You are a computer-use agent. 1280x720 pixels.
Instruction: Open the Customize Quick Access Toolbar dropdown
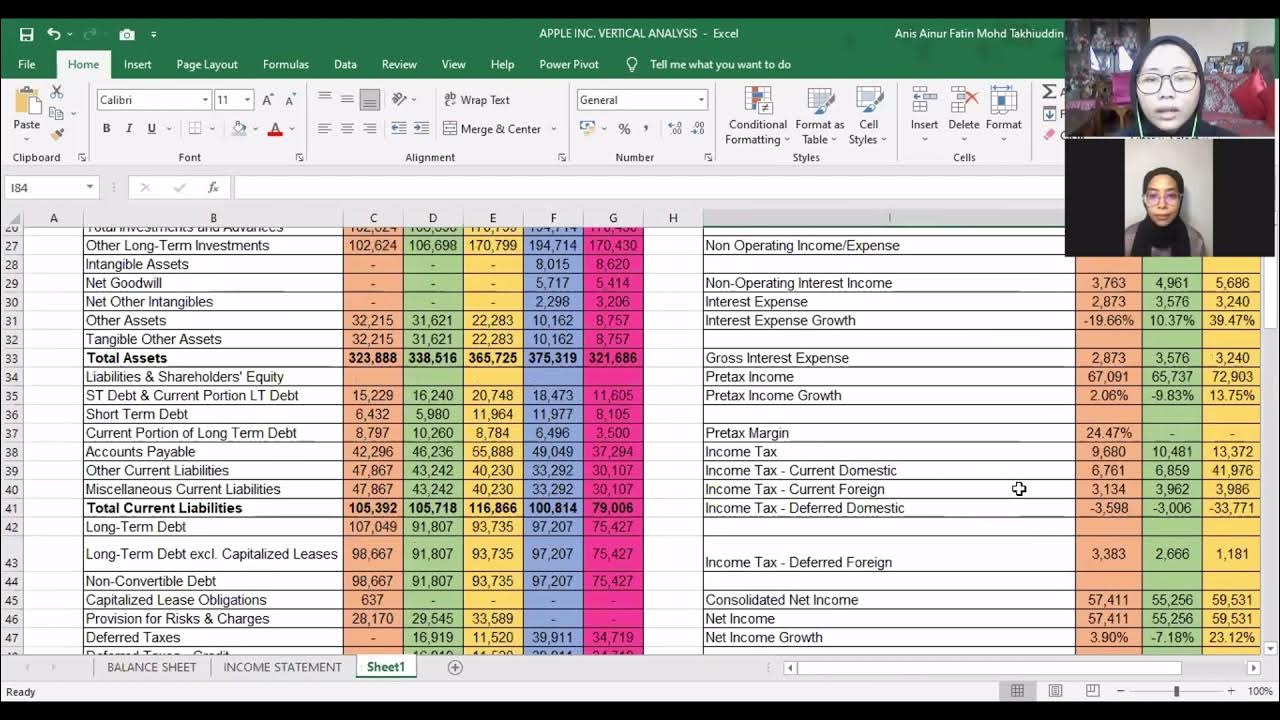point(153,34)
